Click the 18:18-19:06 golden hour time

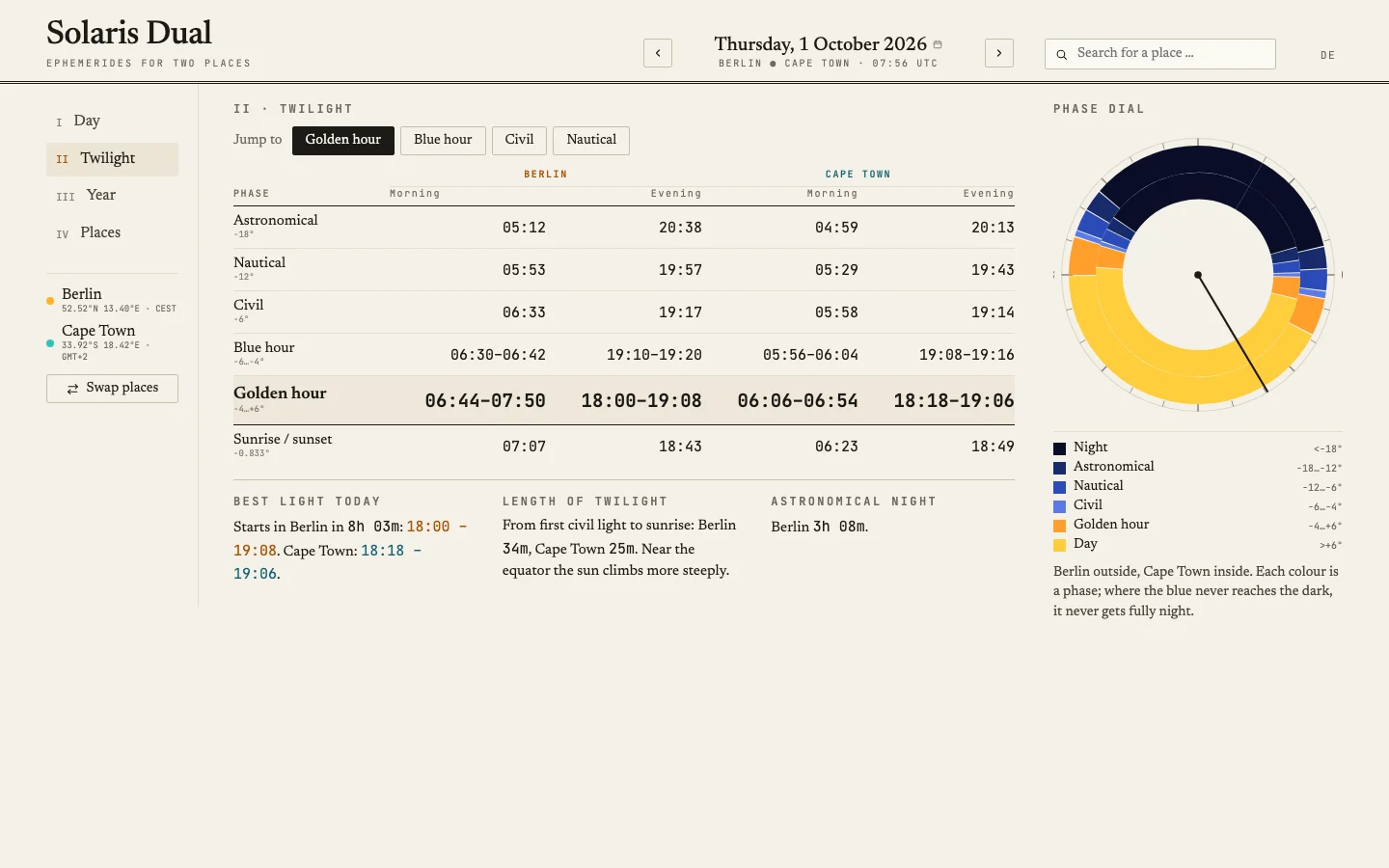[954, 401]
